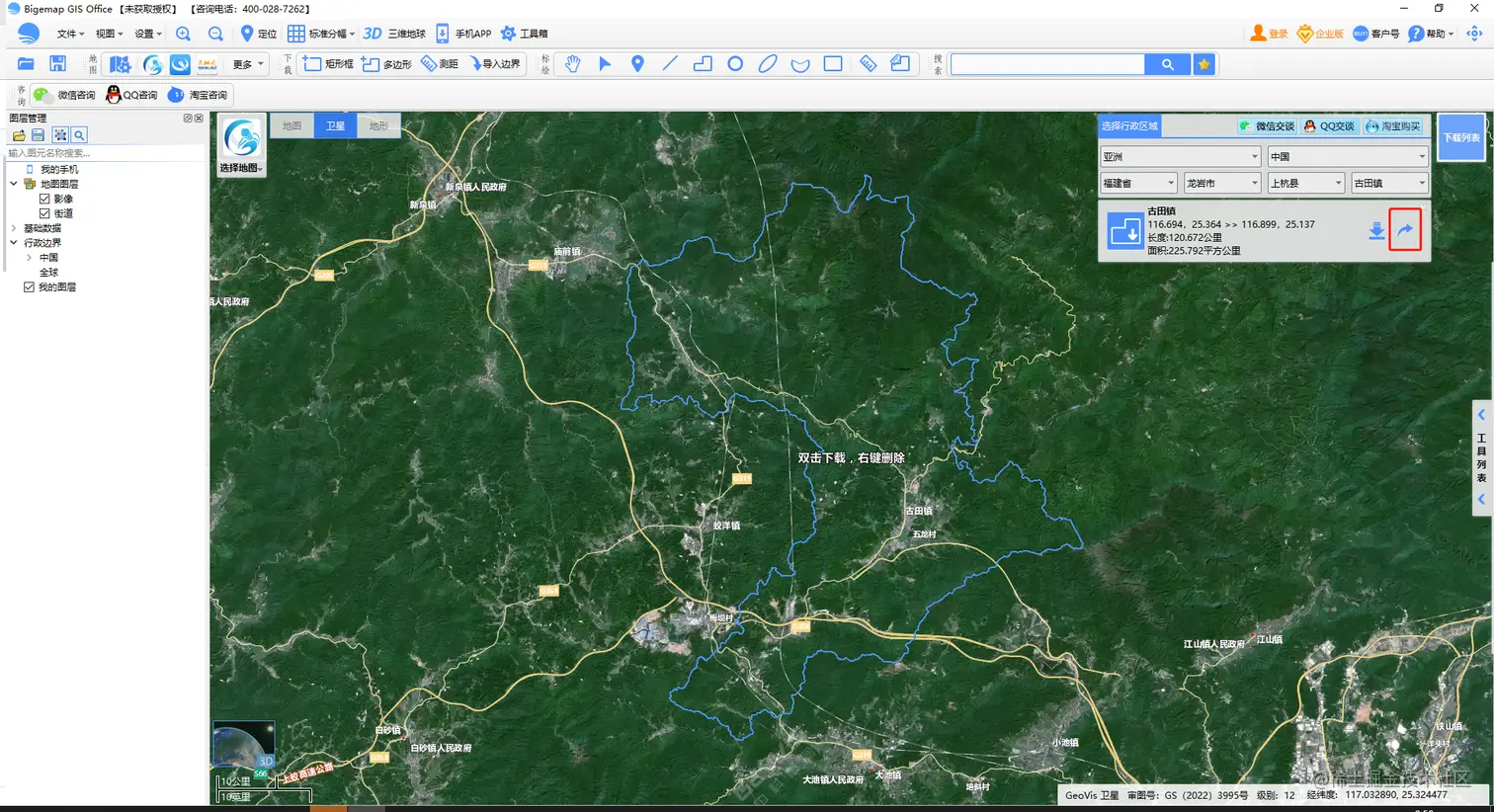The width and height of the screenshot is (1494, 812).
Task: Select the circle drawing tool
Action: 735,63
